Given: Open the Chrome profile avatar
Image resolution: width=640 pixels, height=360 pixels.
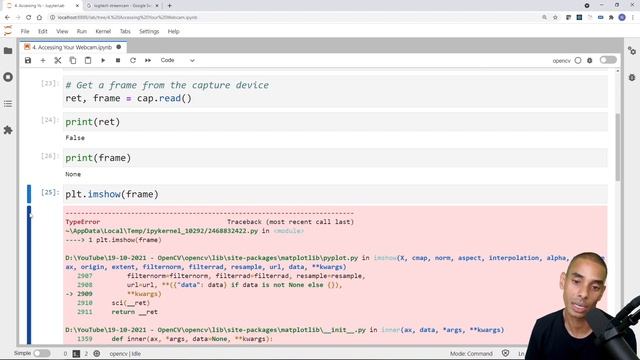Looking at the screenshot, I should tap(622, 18).
